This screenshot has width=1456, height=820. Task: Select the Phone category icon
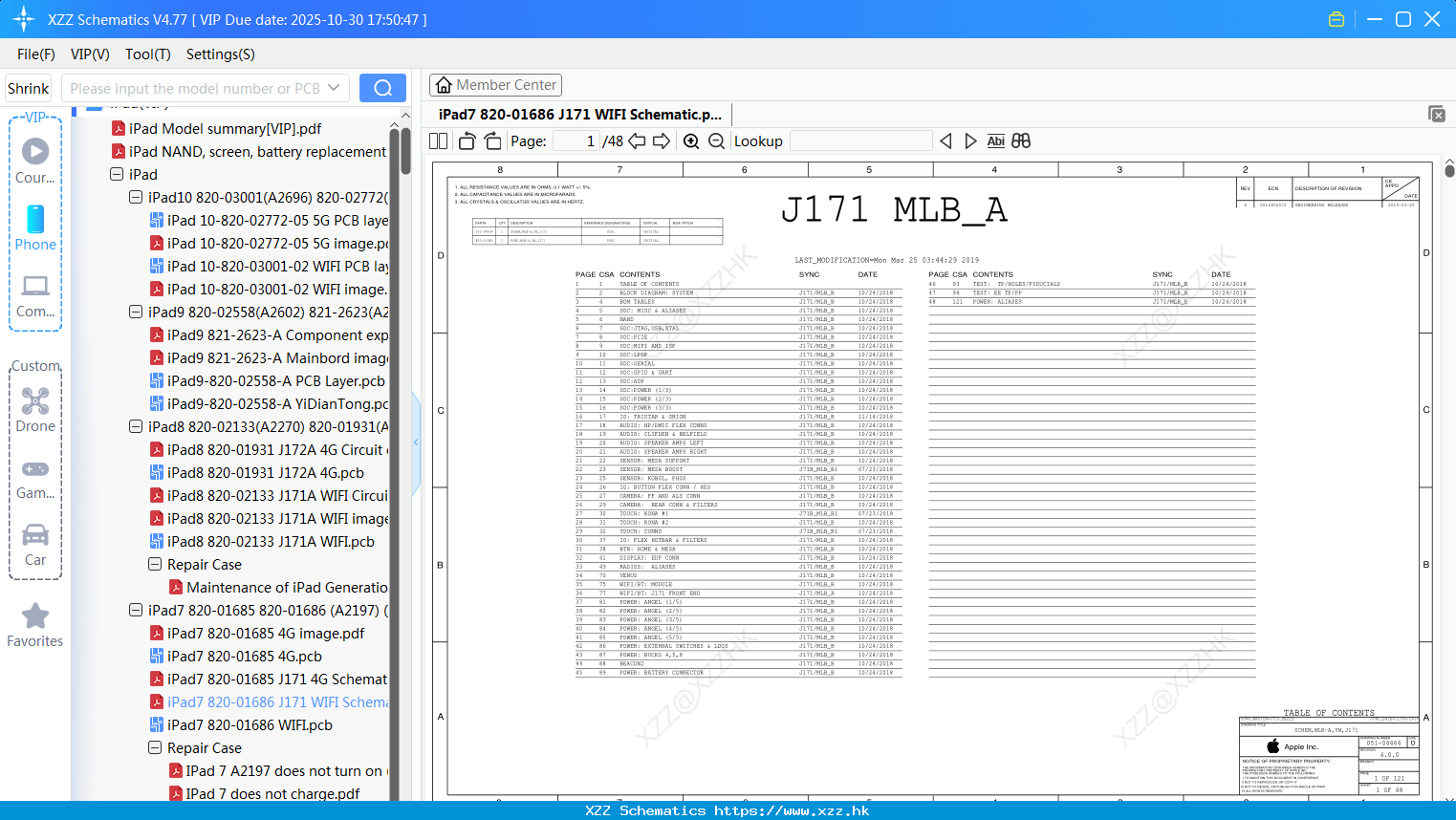click(35, 227)
